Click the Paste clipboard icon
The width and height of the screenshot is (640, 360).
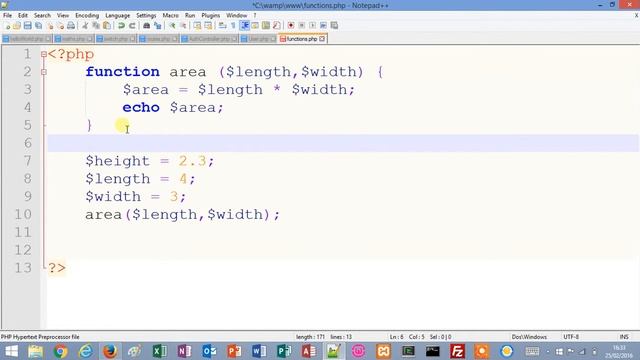click(x=107, y=26)
